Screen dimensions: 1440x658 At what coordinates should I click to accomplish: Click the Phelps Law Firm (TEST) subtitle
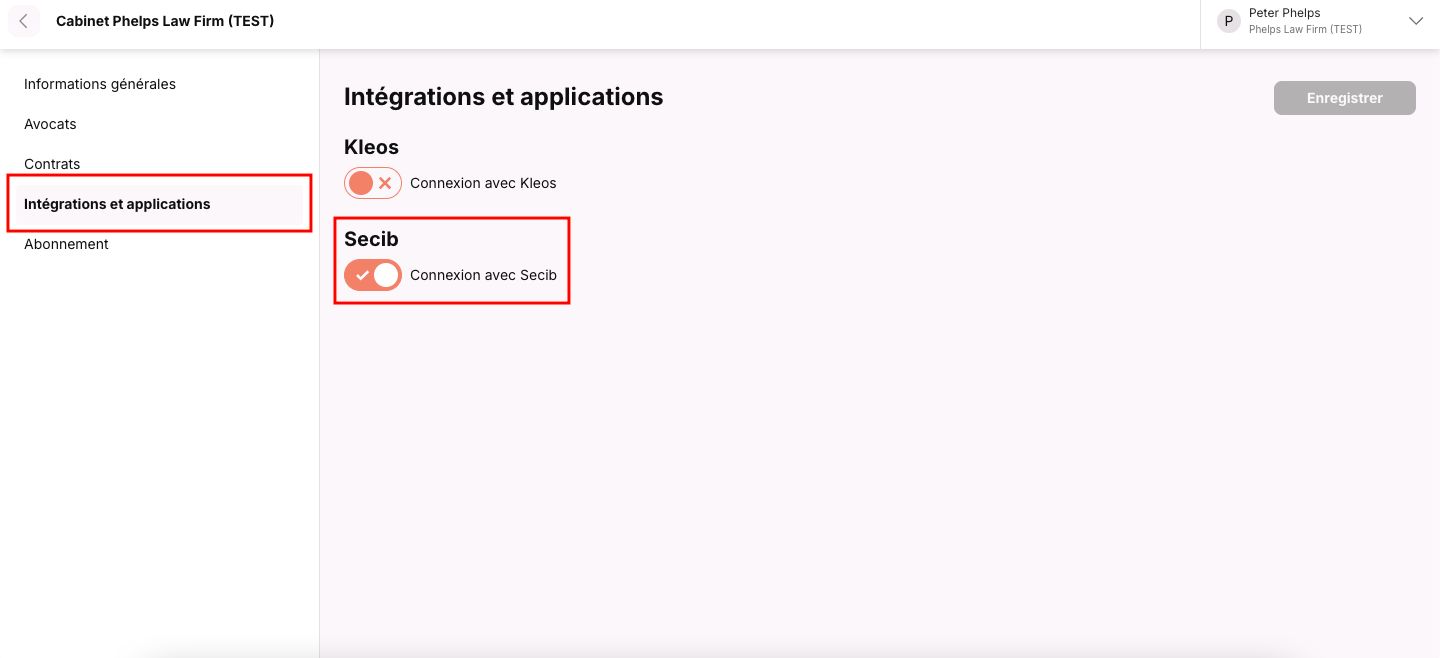(1305, 30)
